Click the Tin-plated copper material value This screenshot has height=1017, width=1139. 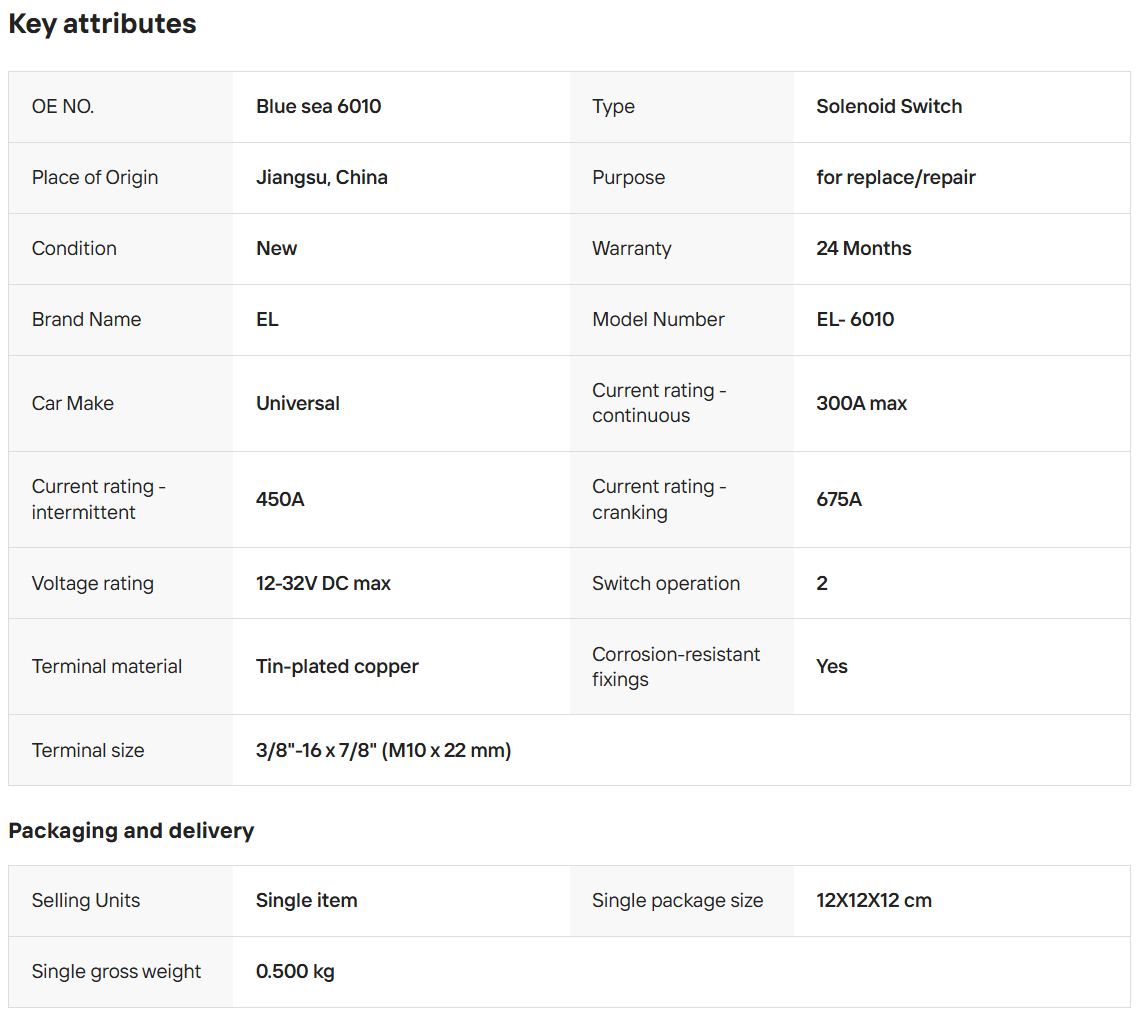[x=337, y=666]
